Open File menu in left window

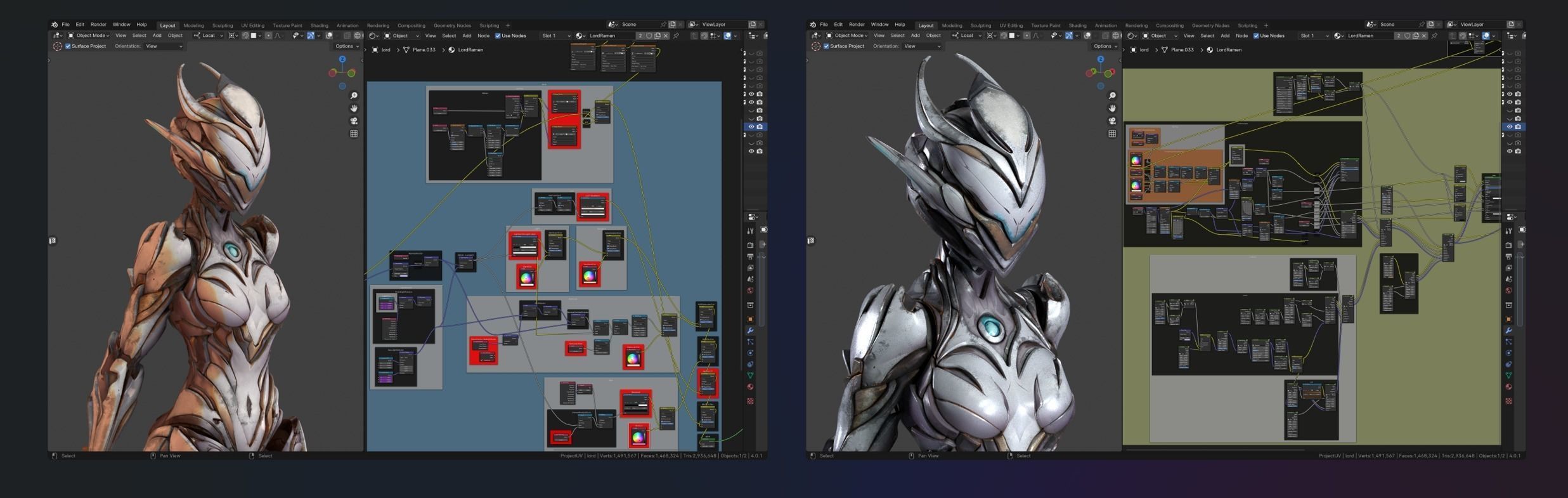65,25
